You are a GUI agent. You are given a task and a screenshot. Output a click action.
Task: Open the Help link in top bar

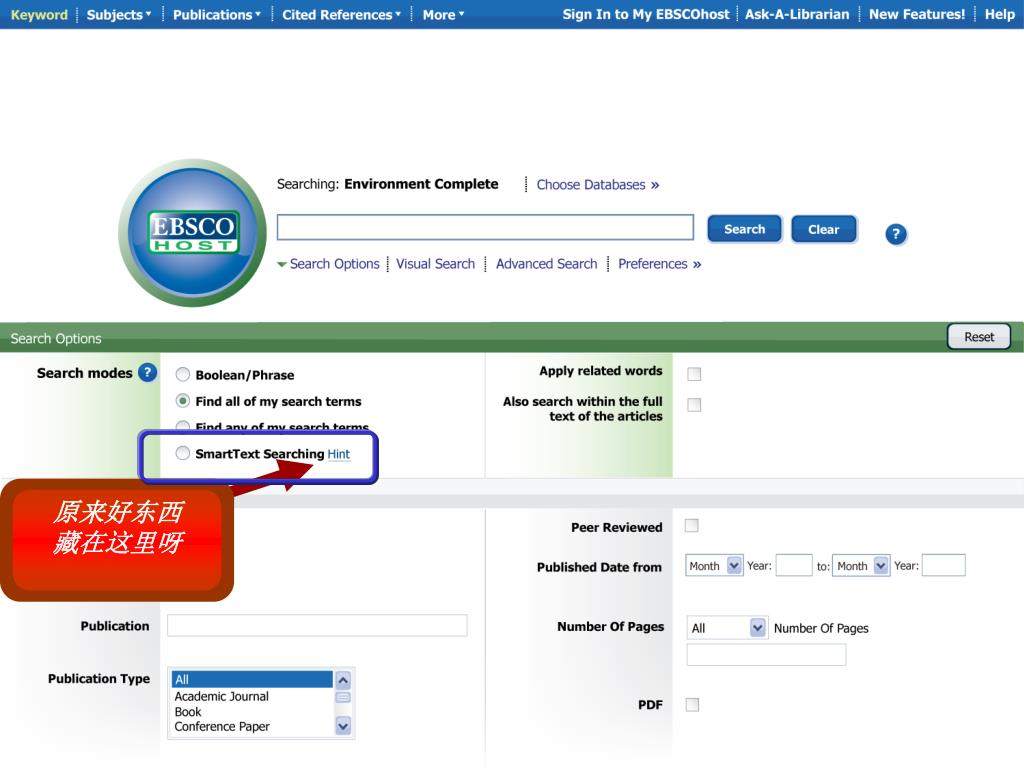pos(999,14)
